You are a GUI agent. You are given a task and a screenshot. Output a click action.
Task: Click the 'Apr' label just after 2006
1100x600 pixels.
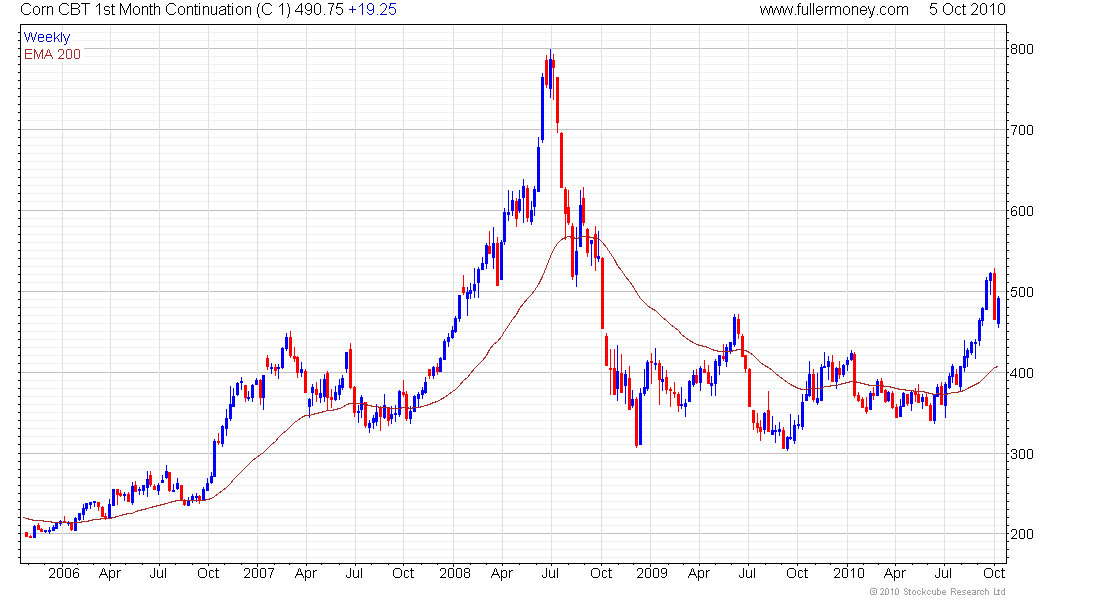[110, 573]
